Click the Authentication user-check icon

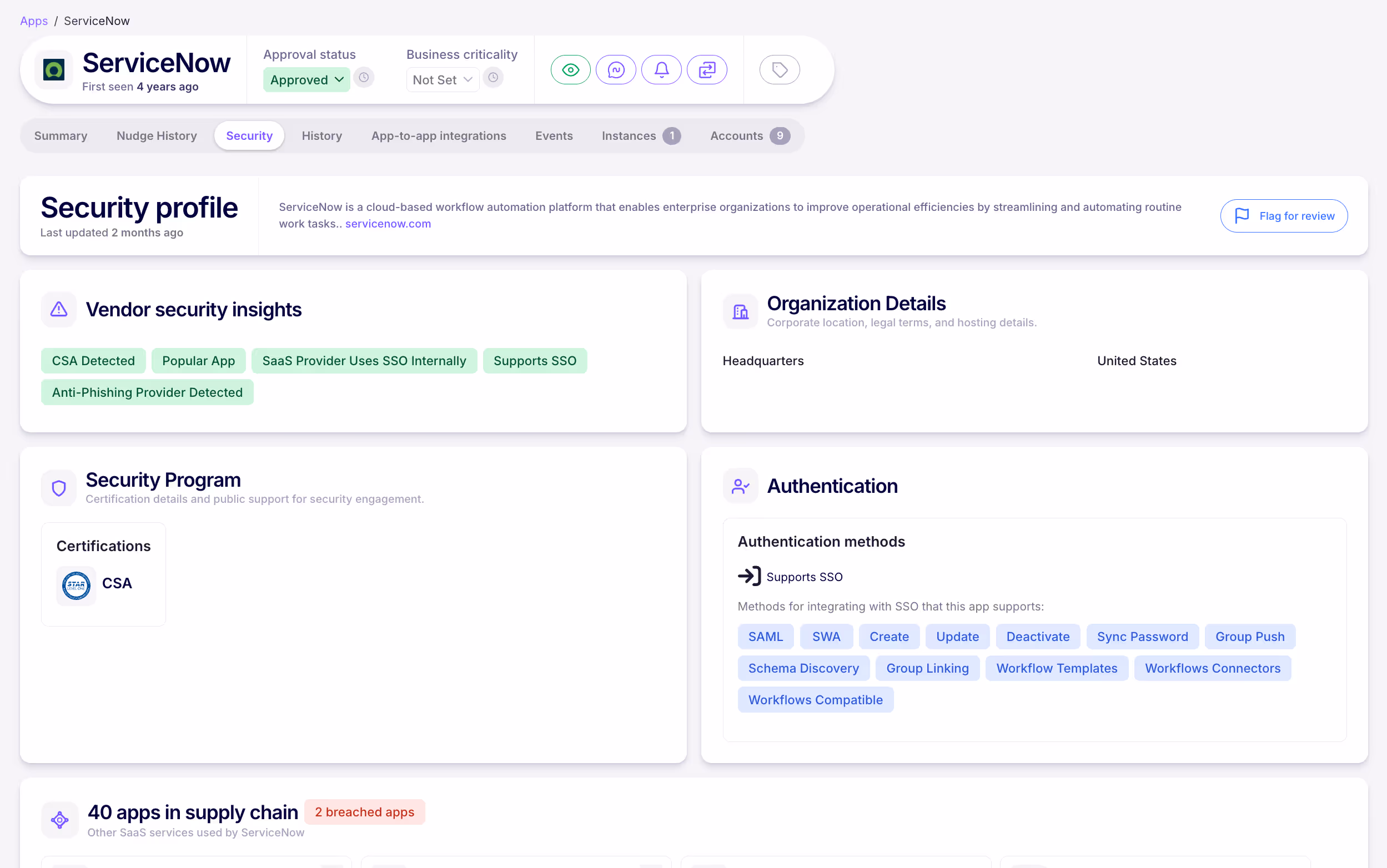[740, 486]
